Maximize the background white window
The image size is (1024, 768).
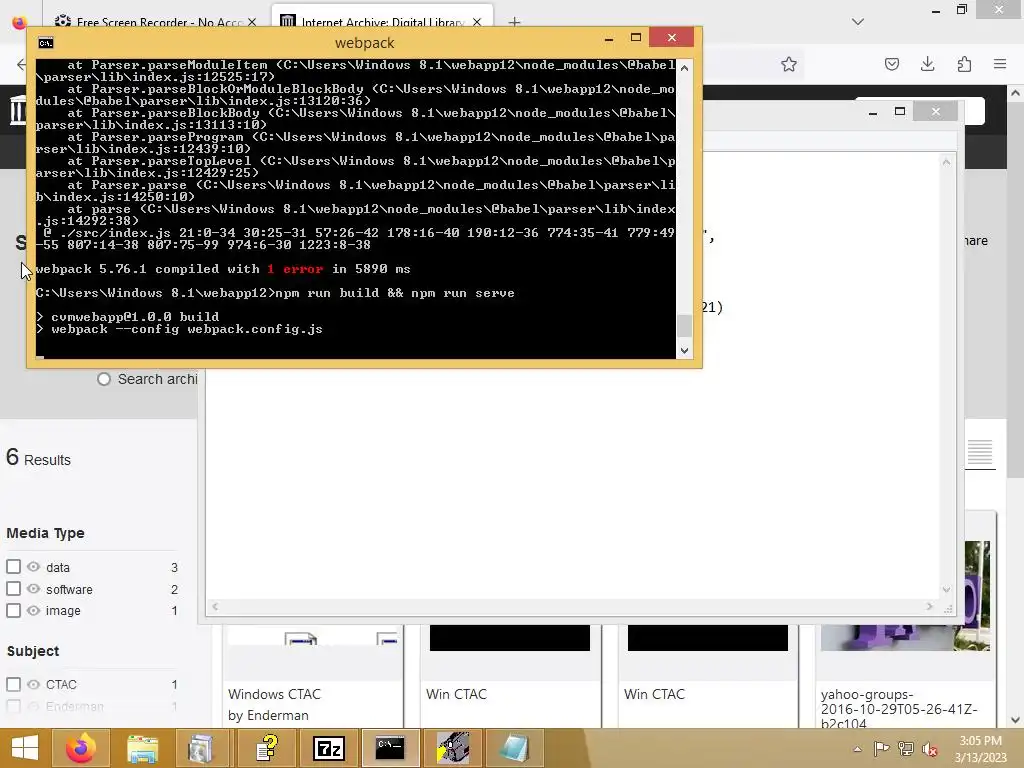pos(899,112)
